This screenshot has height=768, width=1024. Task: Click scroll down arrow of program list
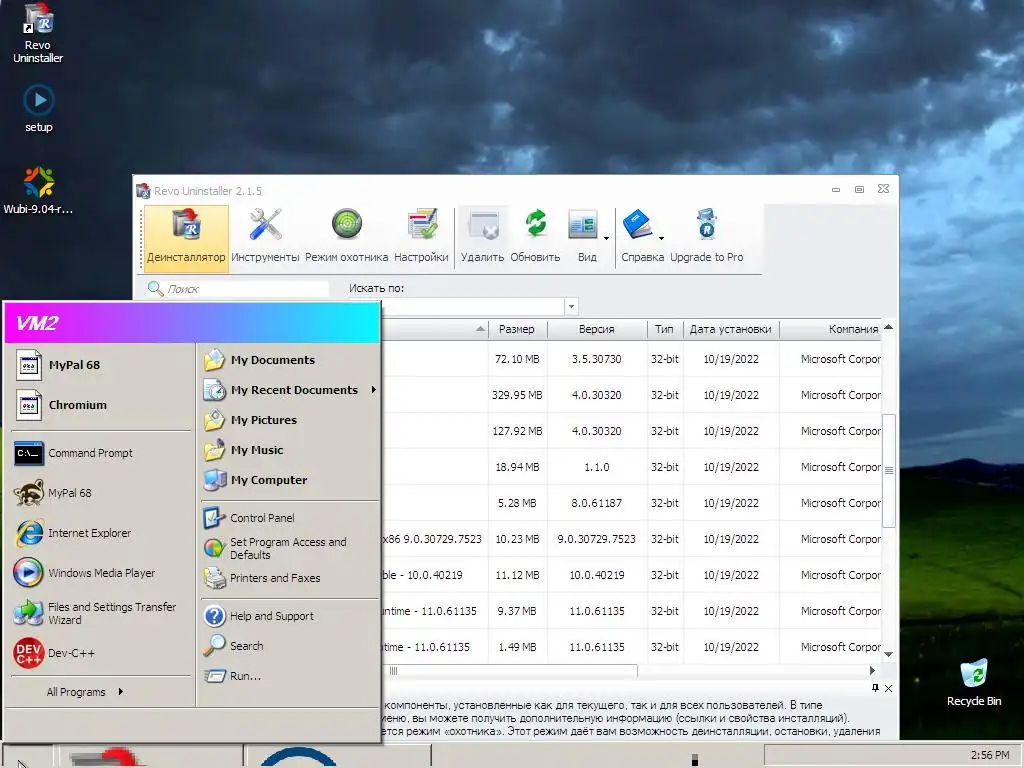coord(888,654)
